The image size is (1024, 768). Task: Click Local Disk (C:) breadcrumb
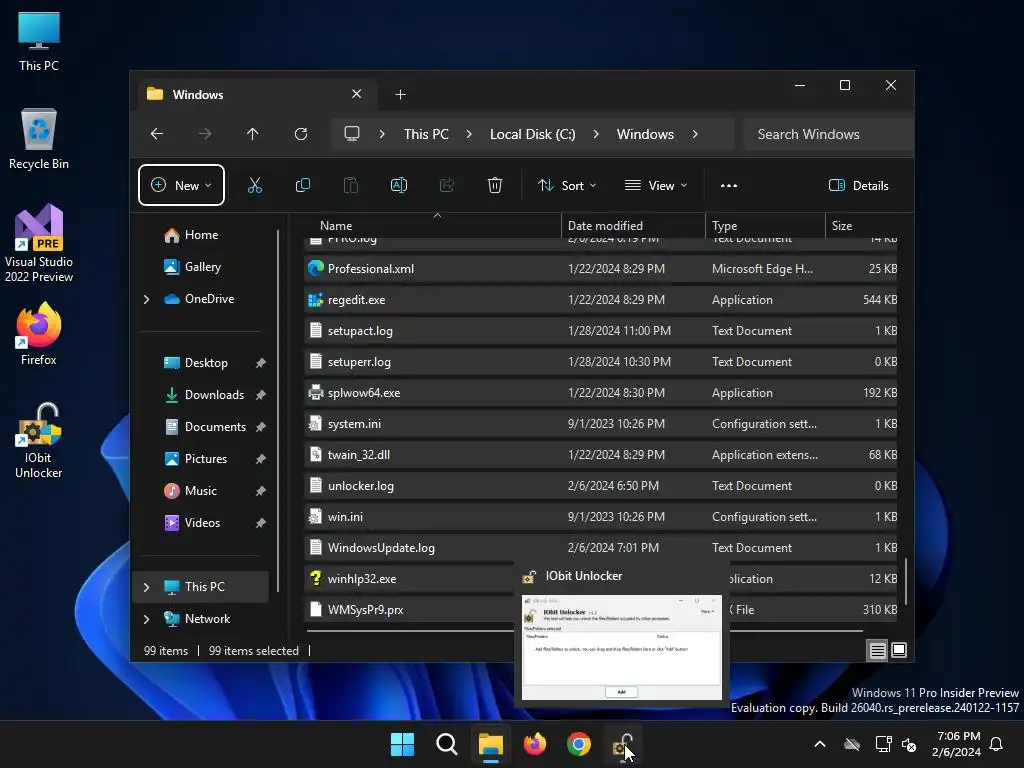point(532,134)
